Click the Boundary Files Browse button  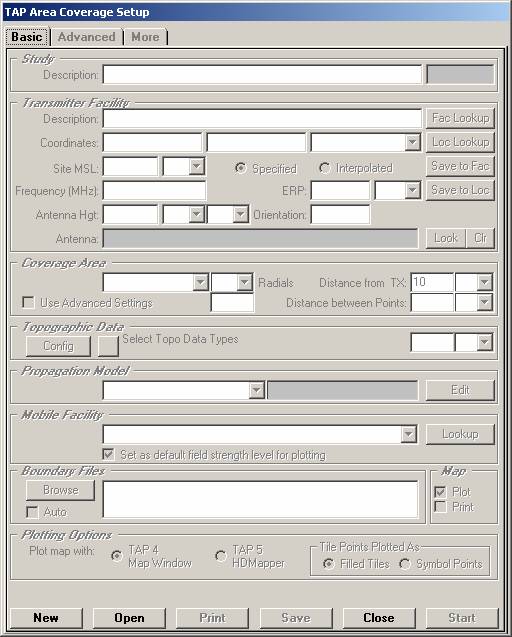[x=60, y=490]
